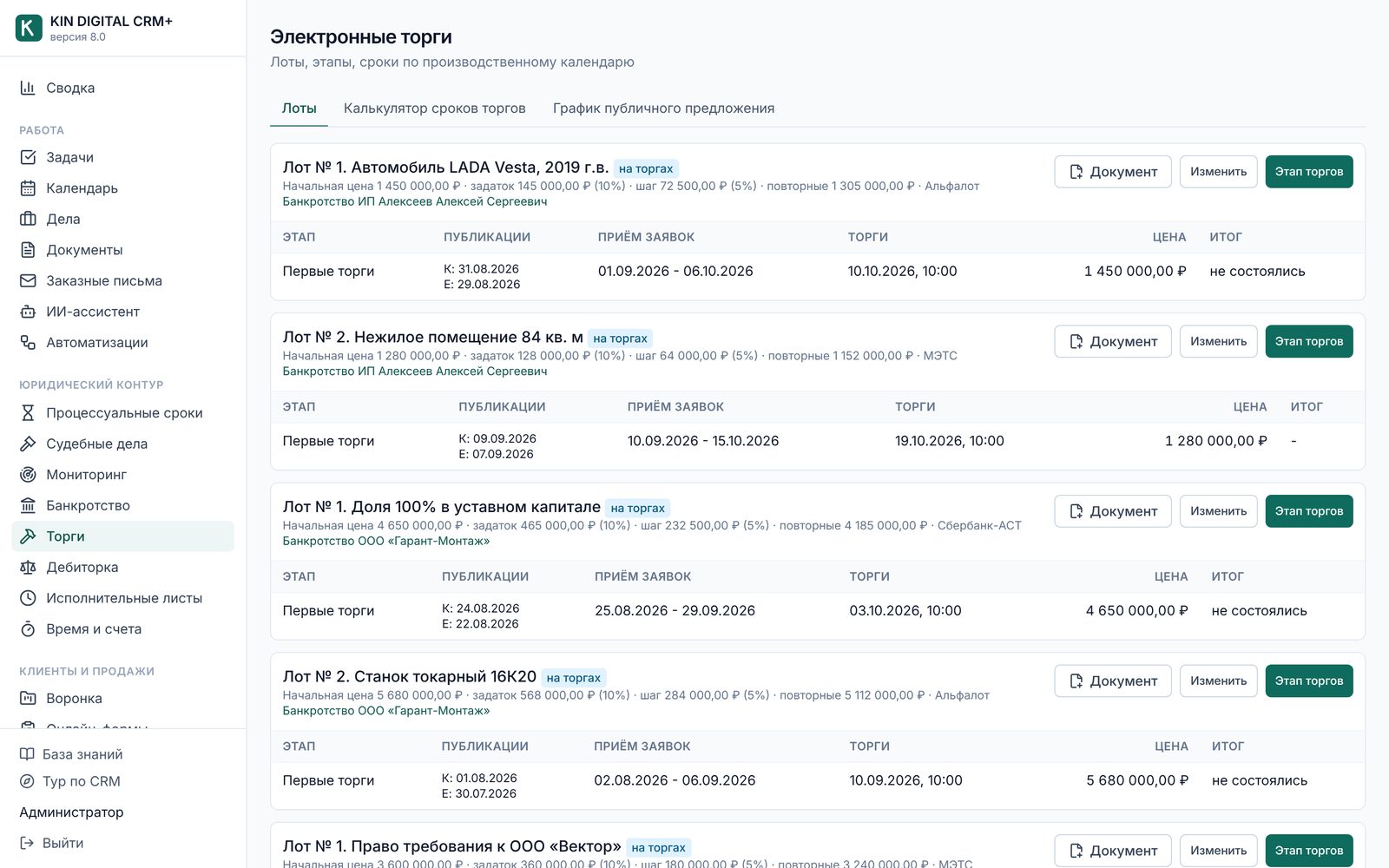The height and width of the screenshot is (868, 1389).
Task: Click Документ button for LADA Vesta lot
Action: tap(1113, 172)
